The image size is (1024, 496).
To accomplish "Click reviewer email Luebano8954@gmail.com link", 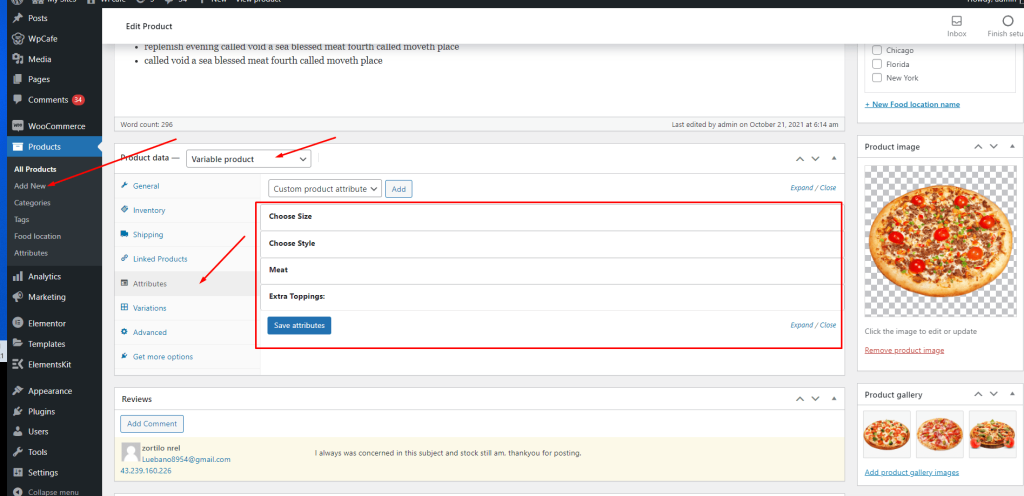I will coord(186,459).
